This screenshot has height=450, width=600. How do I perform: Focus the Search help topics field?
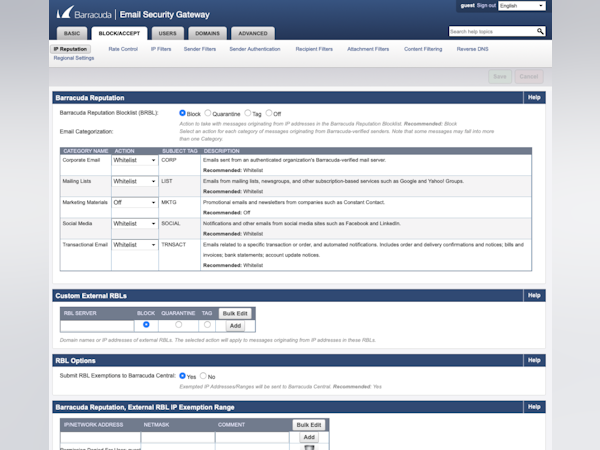(x=492, y=31)
